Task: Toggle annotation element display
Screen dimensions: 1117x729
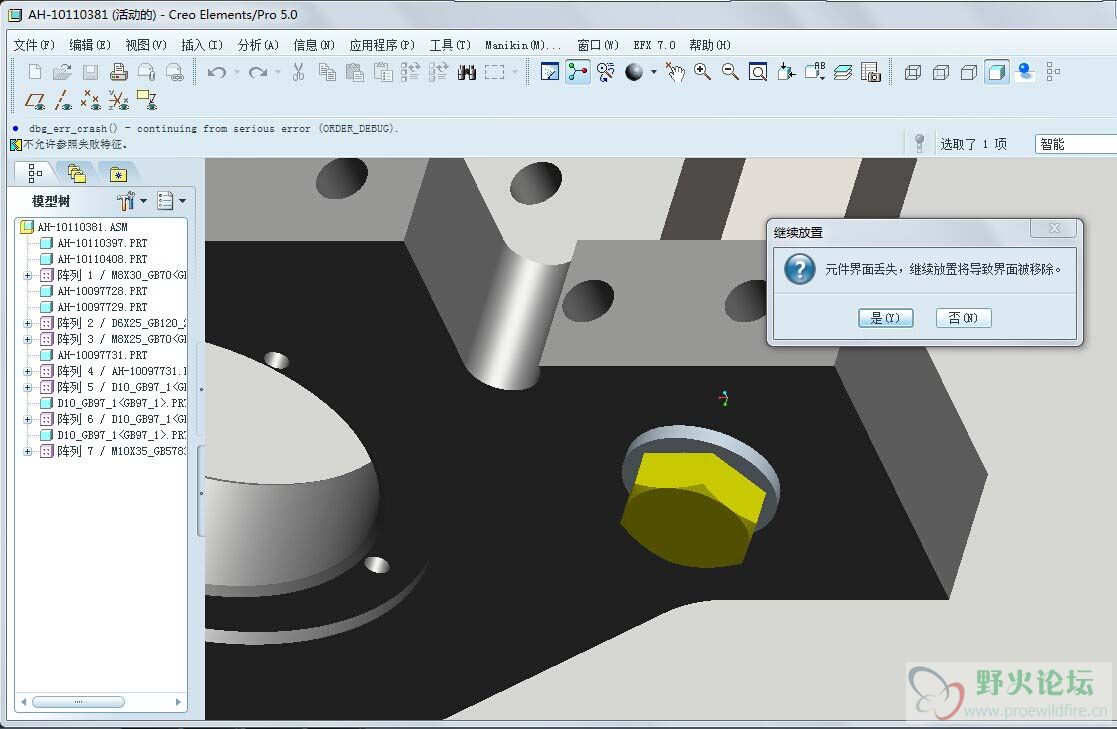Action: pos(147,100)
